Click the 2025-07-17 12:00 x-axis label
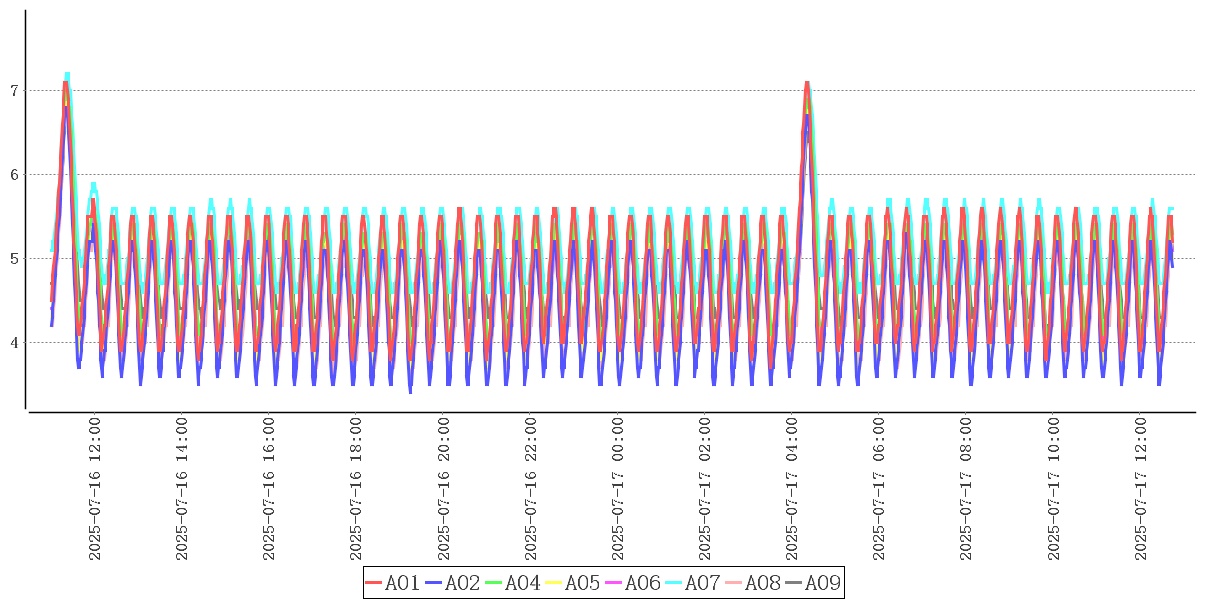The height and width of the screenshot is (600, 1207). (x=1143, y=489)
